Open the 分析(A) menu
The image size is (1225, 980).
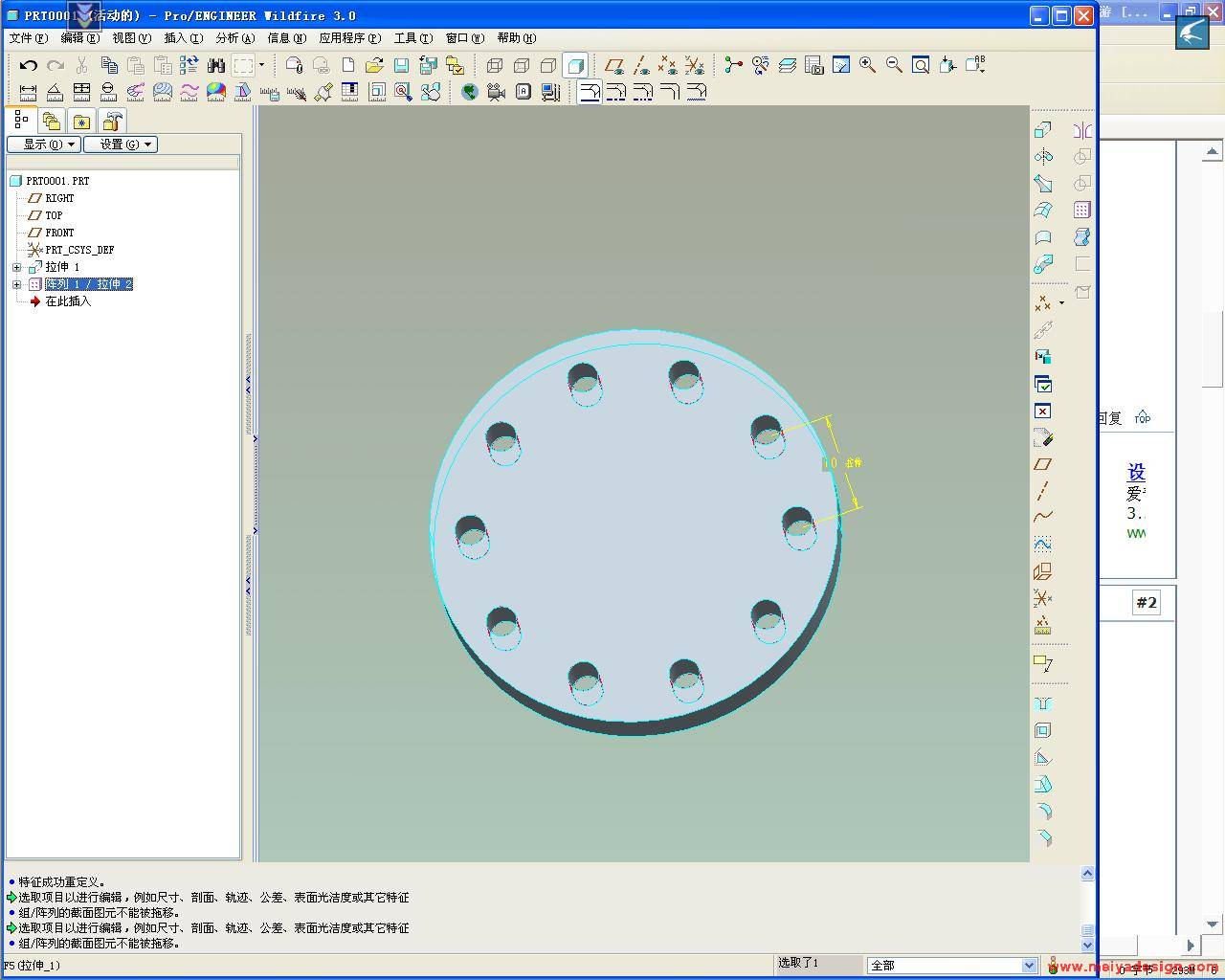click(234, 38)
